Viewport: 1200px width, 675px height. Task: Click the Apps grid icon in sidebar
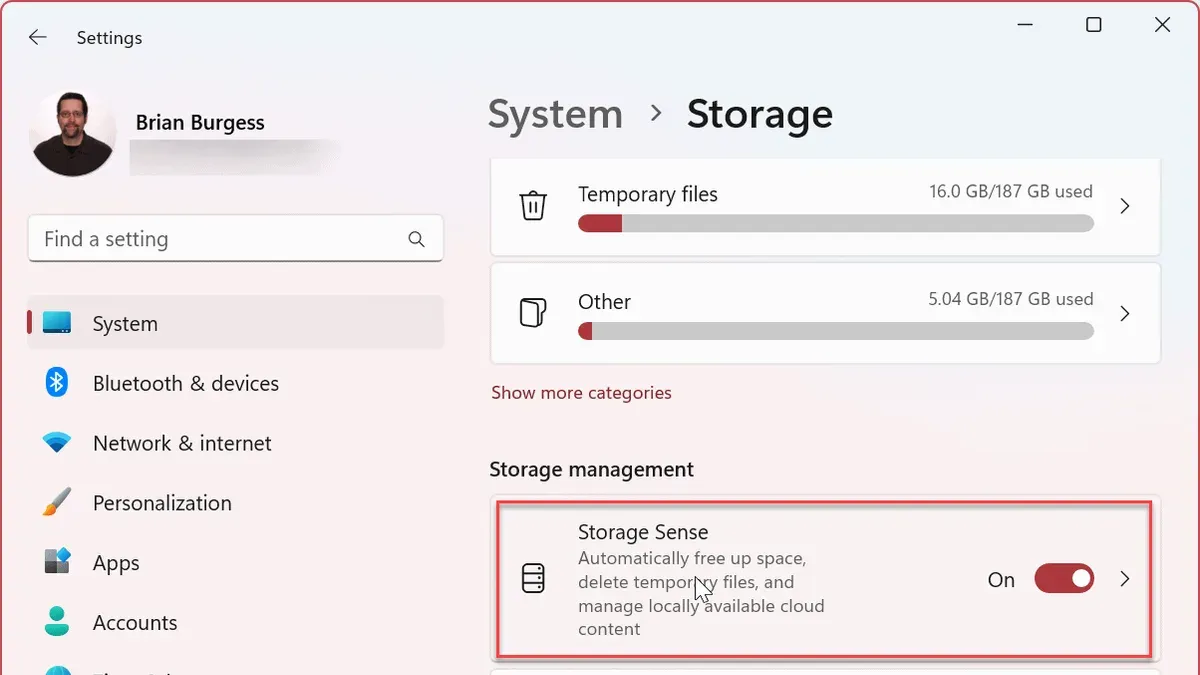pyautogui.click(x=57, y=561)
